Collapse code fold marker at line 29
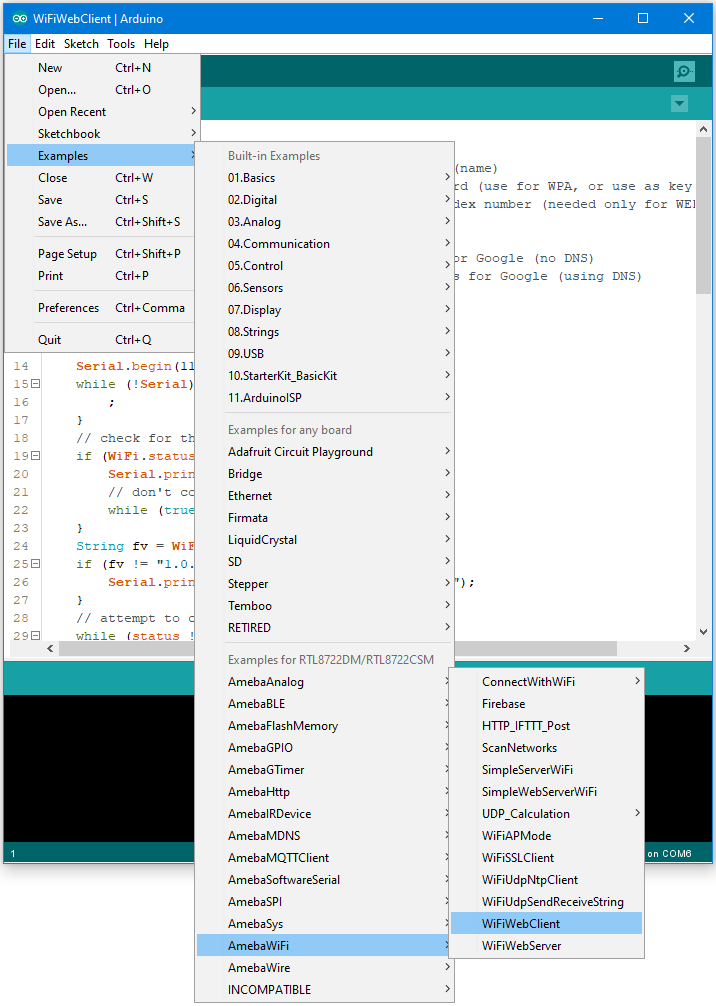Screen dimensions: 716x1006 [36, 636]
